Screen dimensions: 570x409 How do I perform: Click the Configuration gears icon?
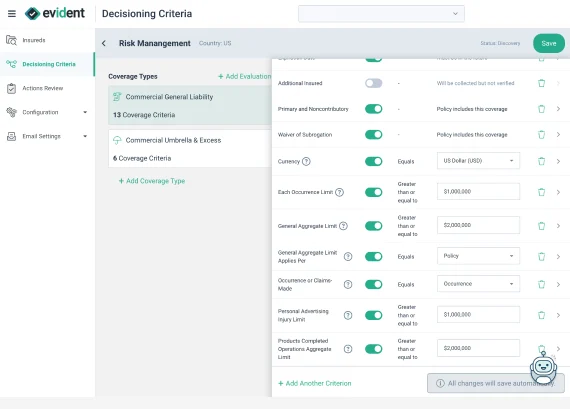[11, 112]
